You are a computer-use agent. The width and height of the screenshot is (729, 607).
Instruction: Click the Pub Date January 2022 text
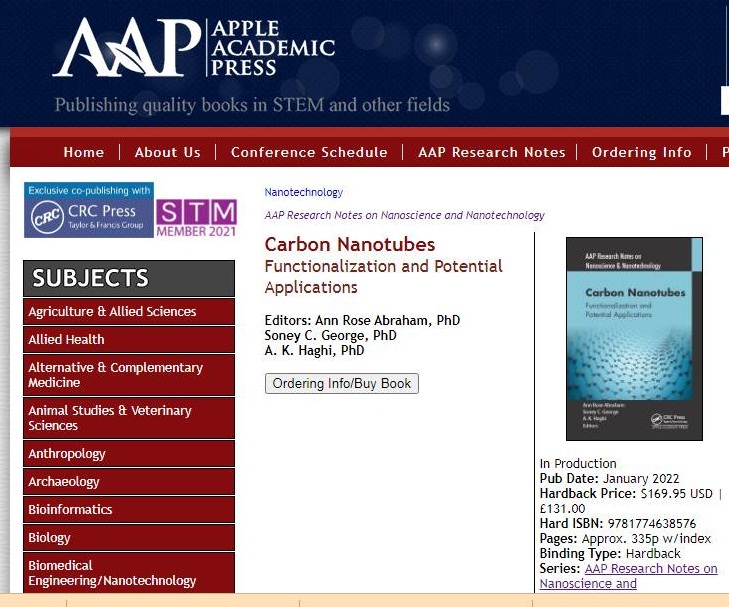(x=610, y=478)
